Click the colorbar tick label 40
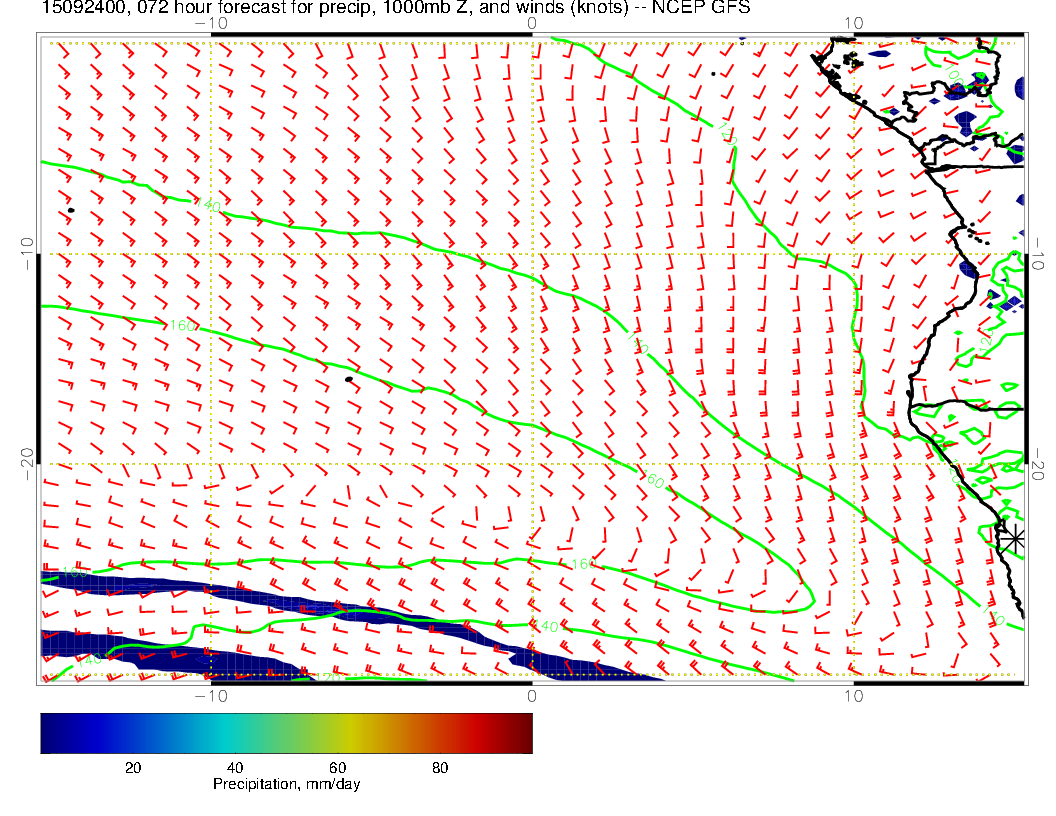The image size is (1056, 816). coord(235,768)
